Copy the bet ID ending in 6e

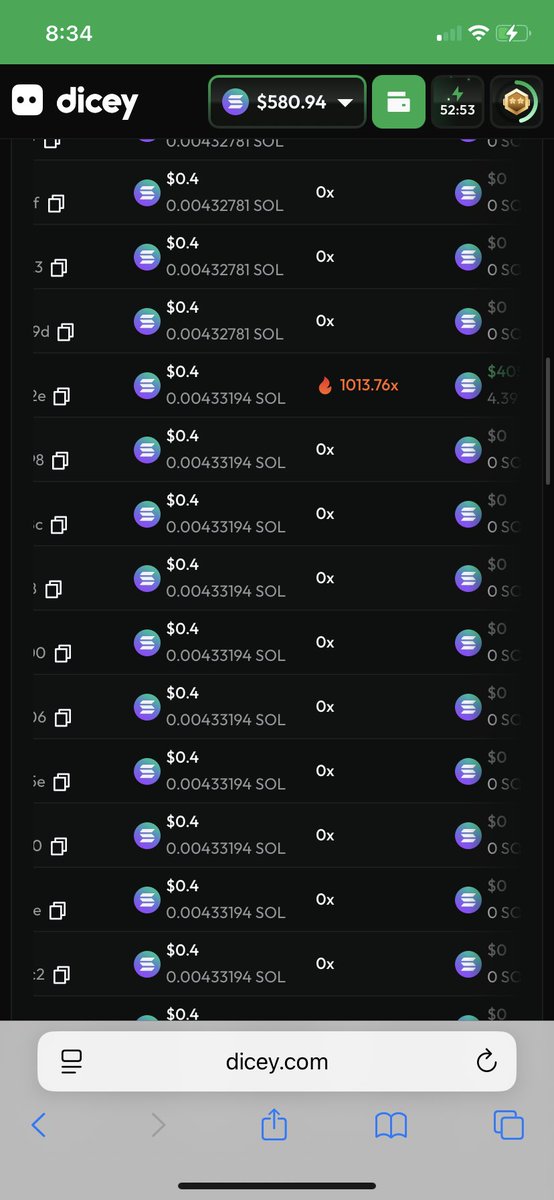tap(61, 782)
